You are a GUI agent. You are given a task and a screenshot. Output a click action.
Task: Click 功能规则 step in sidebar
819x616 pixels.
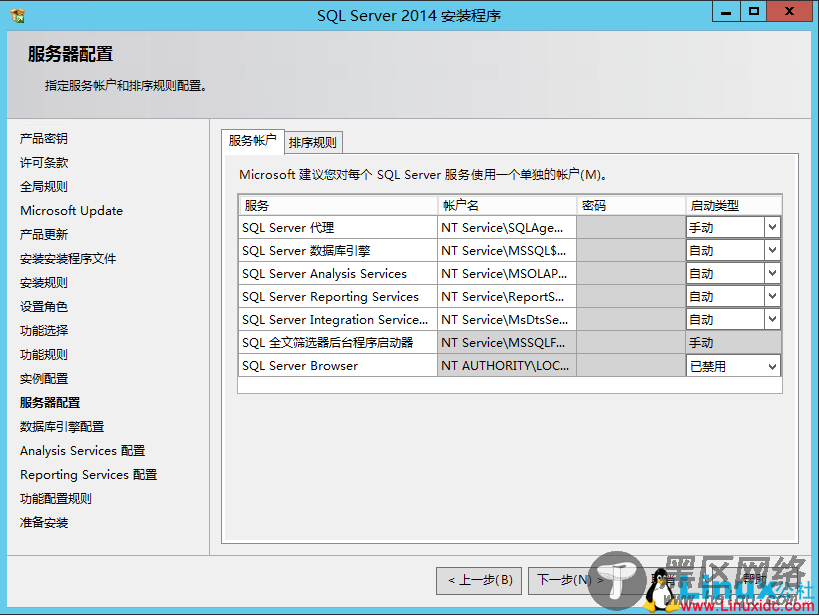[44, 355]
